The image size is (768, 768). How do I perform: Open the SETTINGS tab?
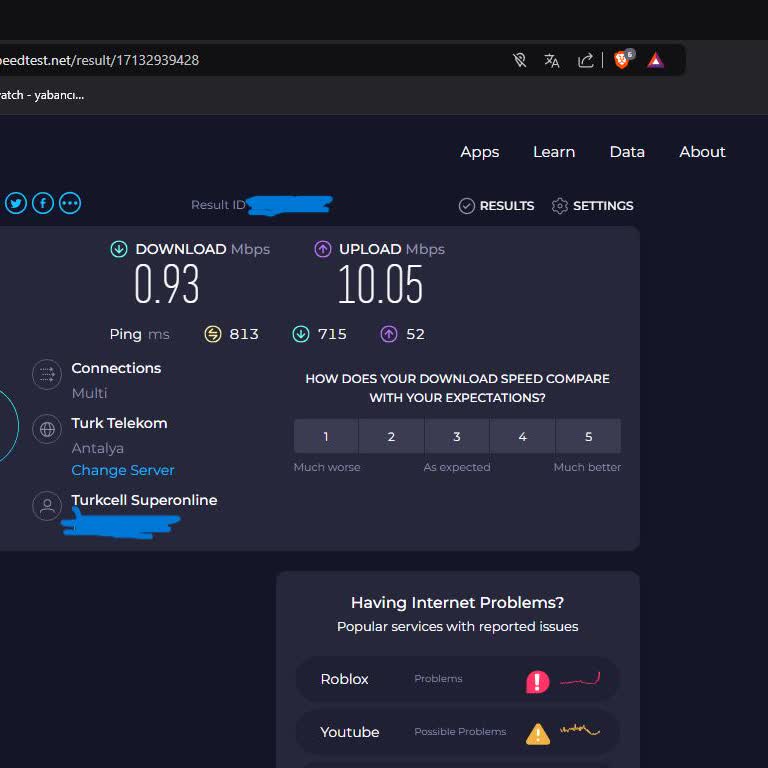pyautogui.click(x=593, y=206)
